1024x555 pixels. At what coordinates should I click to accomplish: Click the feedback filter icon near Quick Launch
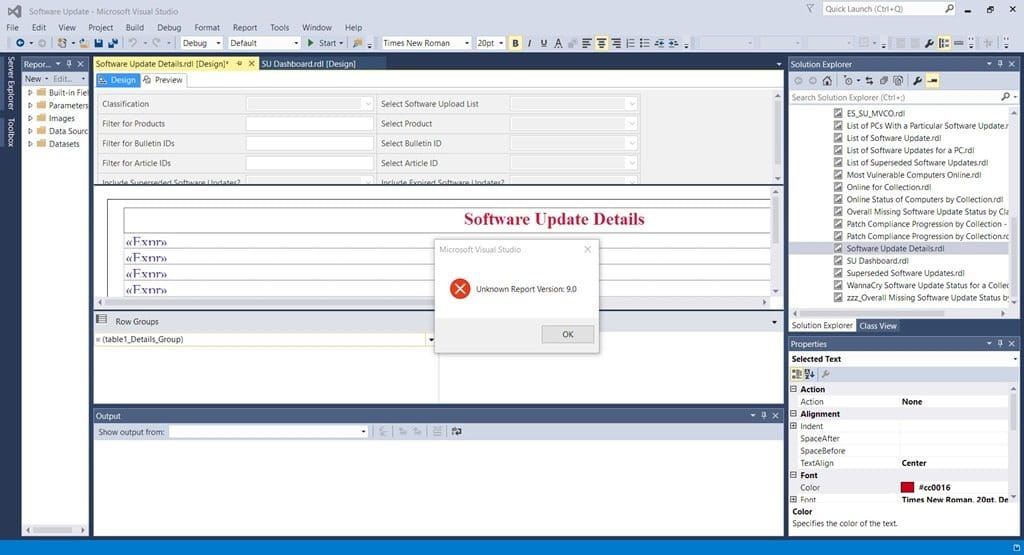[x=810, y=8]
